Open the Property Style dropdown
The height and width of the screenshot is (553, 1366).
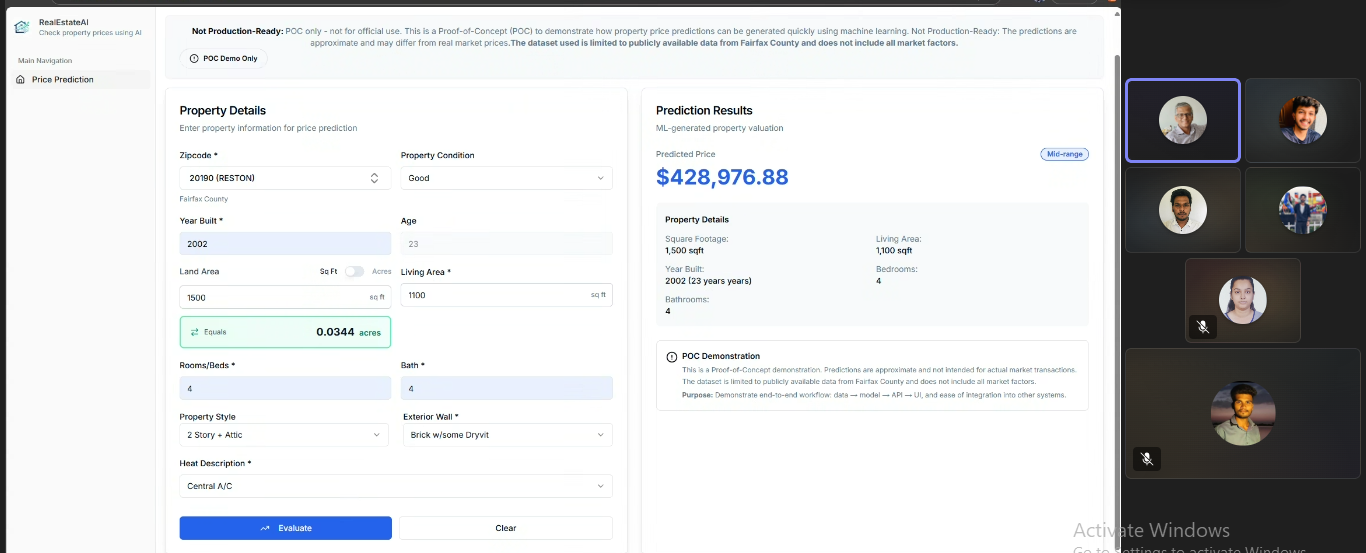(x=285, y=435)
